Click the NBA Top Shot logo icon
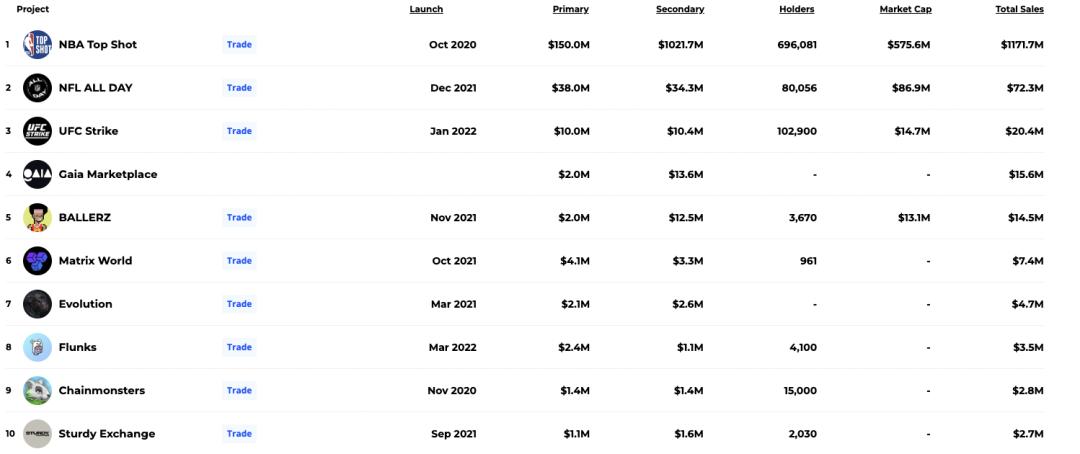Viewport: 1080px width, 454px height. click(37, 45)
